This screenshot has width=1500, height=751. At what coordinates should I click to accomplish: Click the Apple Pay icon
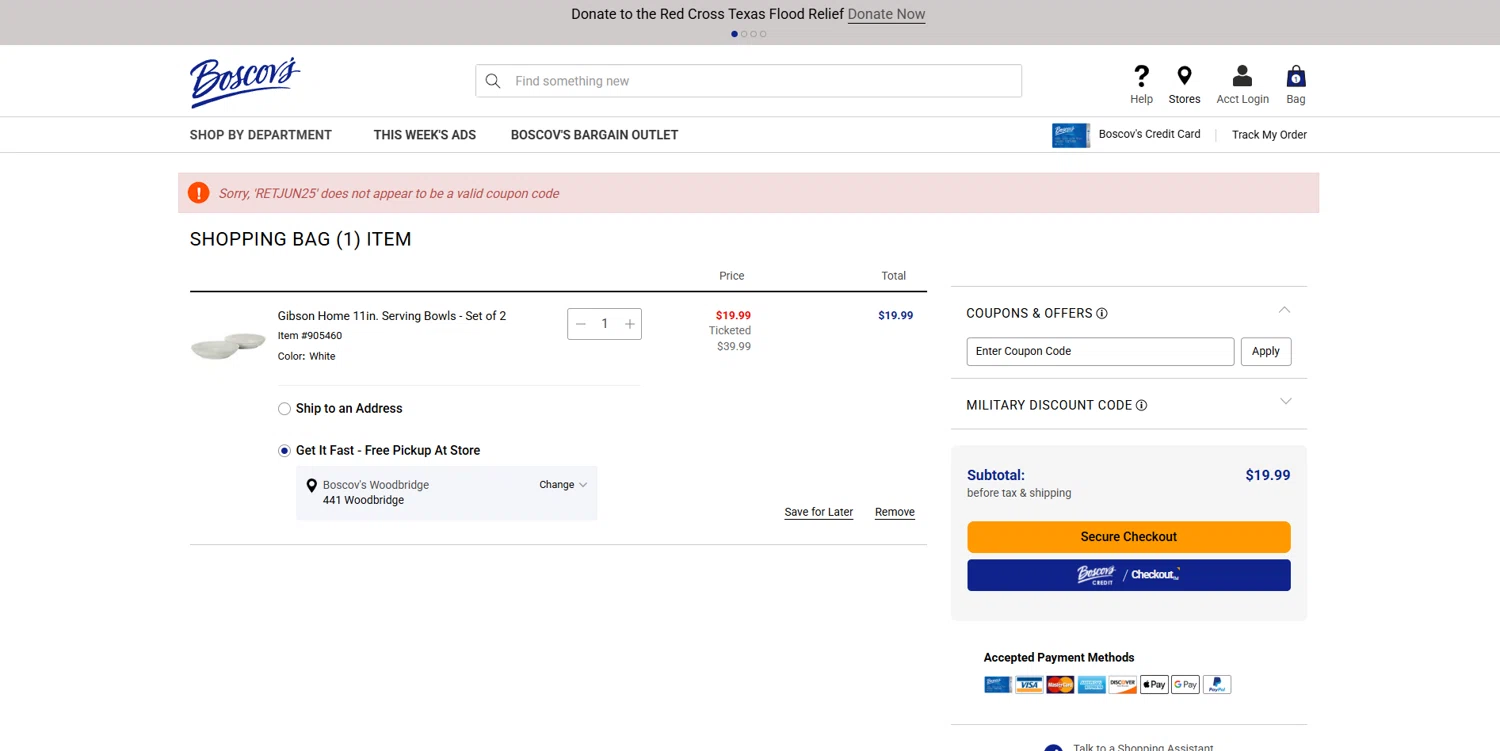(1154, 685)
